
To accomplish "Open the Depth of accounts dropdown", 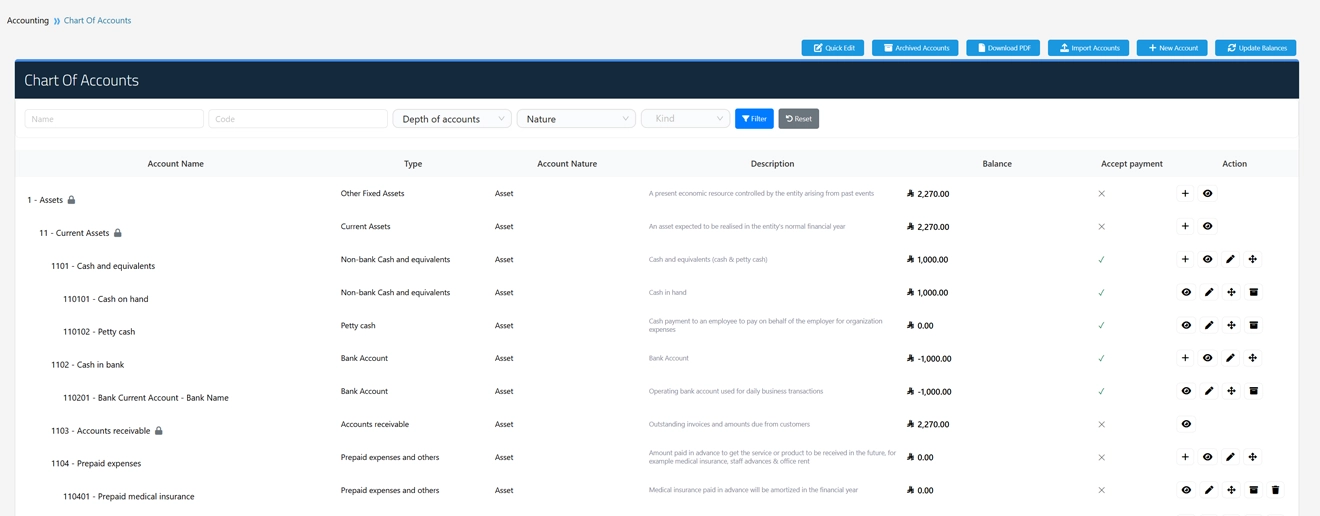I will (x=452, y=119).
